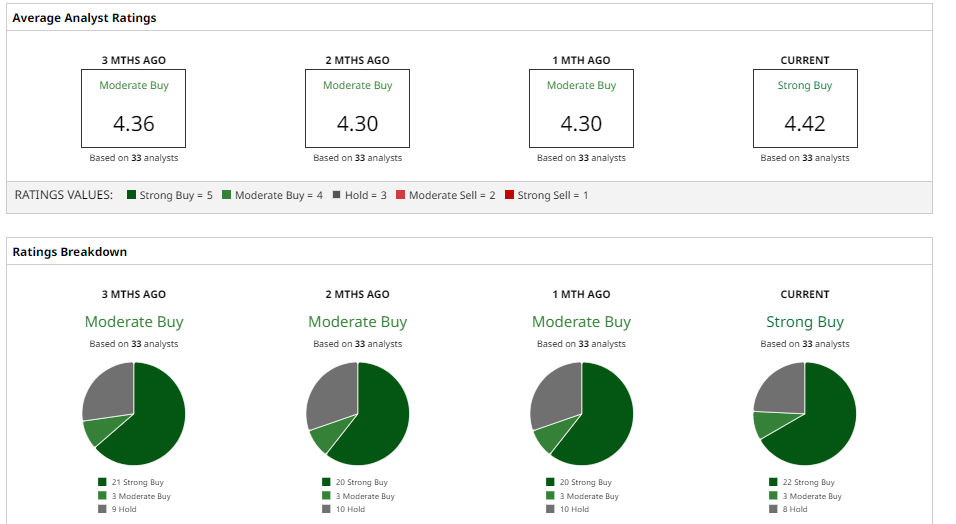Select the 3 MTHS AGO rating box 4.36

click(x=134, y=109)
